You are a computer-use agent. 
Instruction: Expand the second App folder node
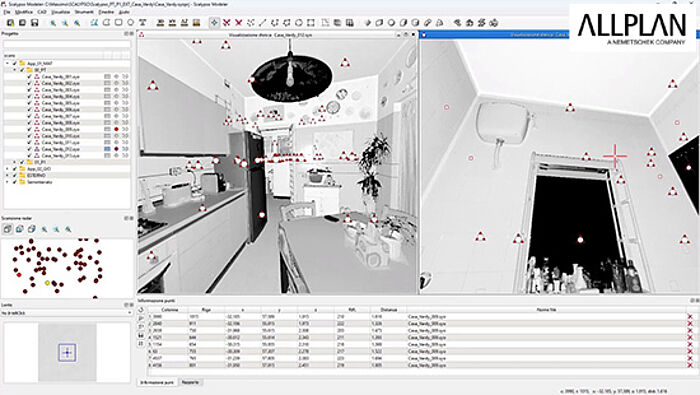[x=7, y=169]
